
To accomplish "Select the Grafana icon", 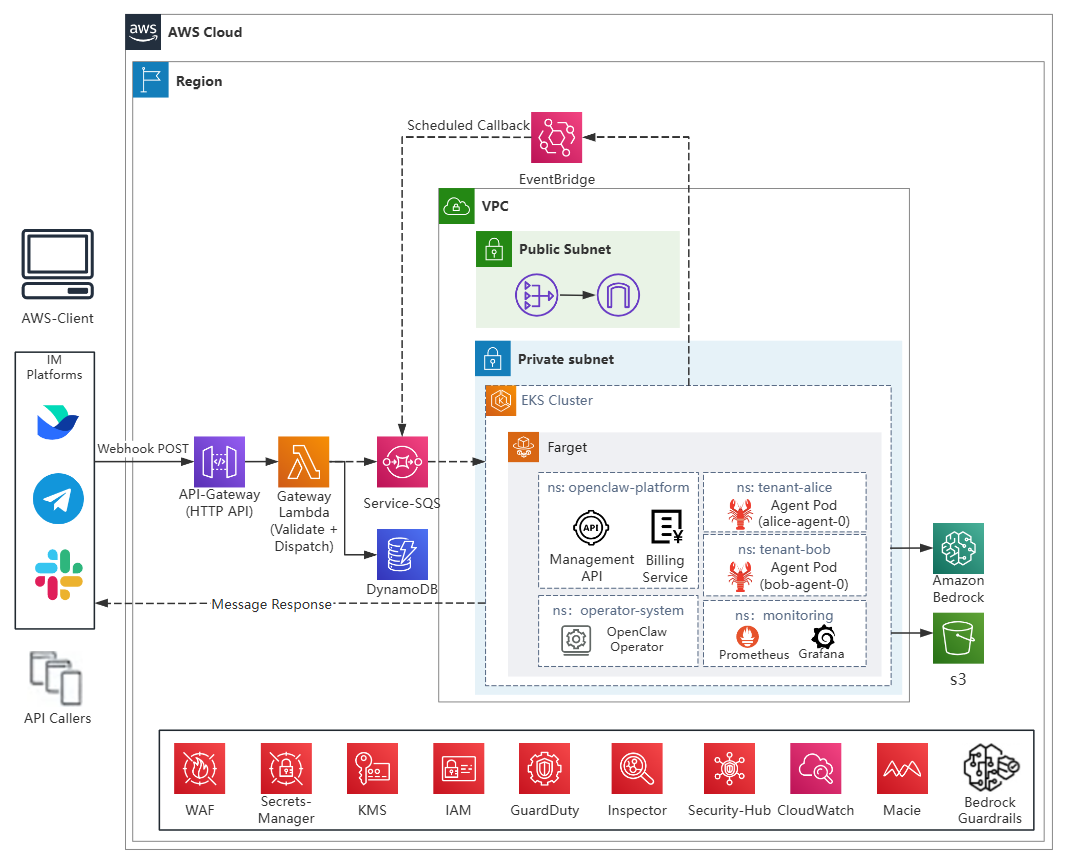I will point(823,636).
